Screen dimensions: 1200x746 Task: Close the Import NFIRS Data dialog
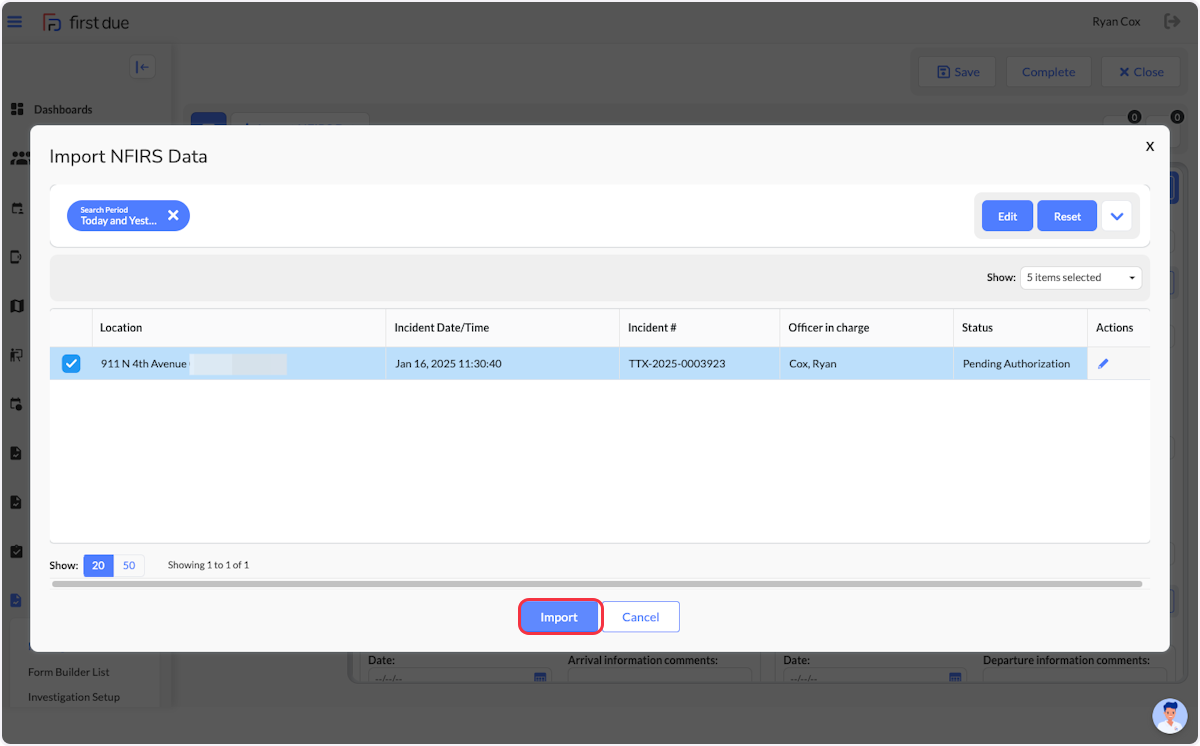(x=1149, y=146)
